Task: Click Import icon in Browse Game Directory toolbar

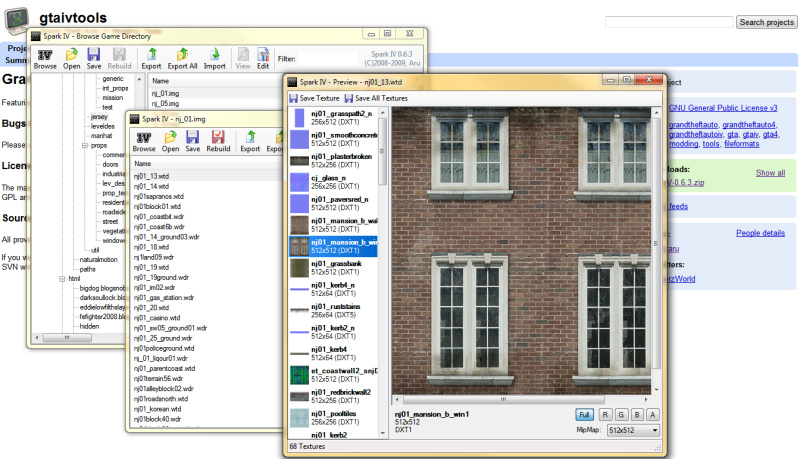Action: (214, 59)
